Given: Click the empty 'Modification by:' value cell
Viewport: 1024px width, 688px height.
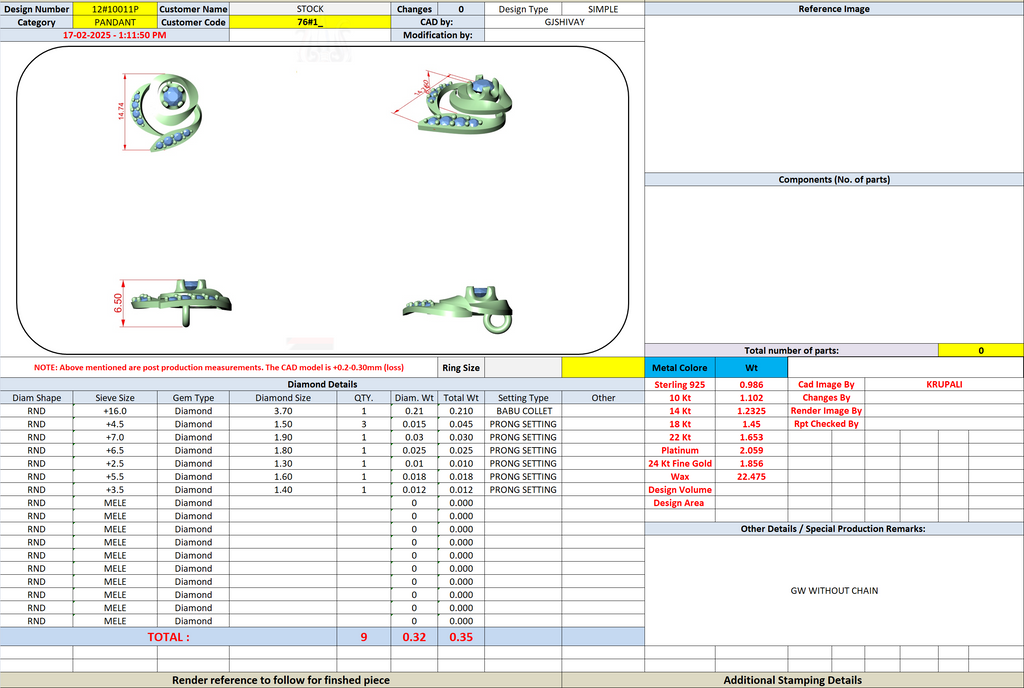Looking at the screenshot, I should 564,35.
